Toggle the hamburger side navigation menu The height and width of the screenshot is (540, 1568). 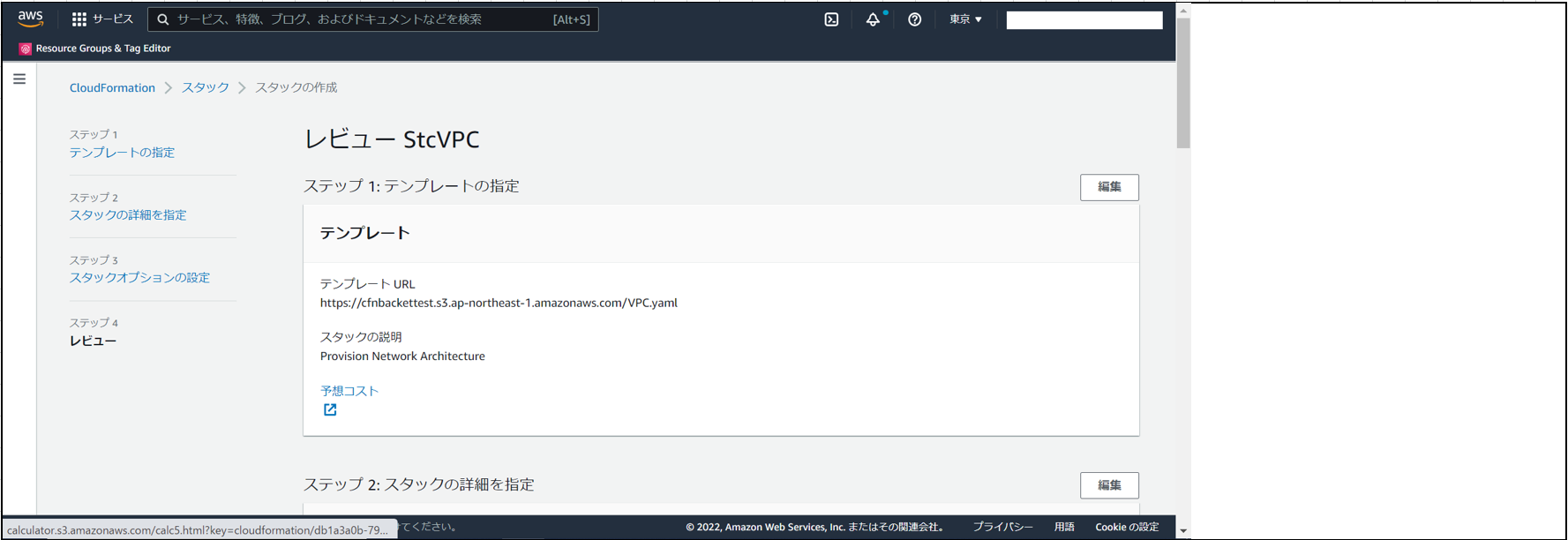click(x=19, y=79)
